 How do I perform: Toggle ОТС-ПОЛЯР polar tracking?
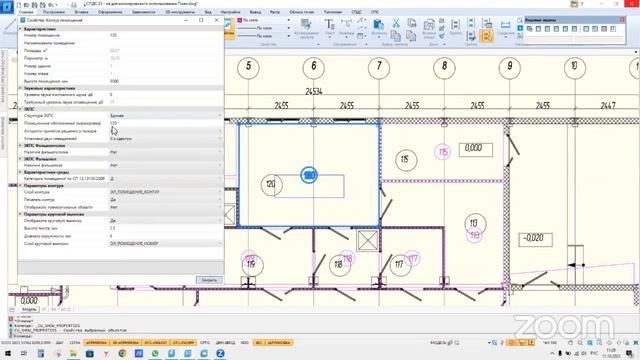pos(183,342)
